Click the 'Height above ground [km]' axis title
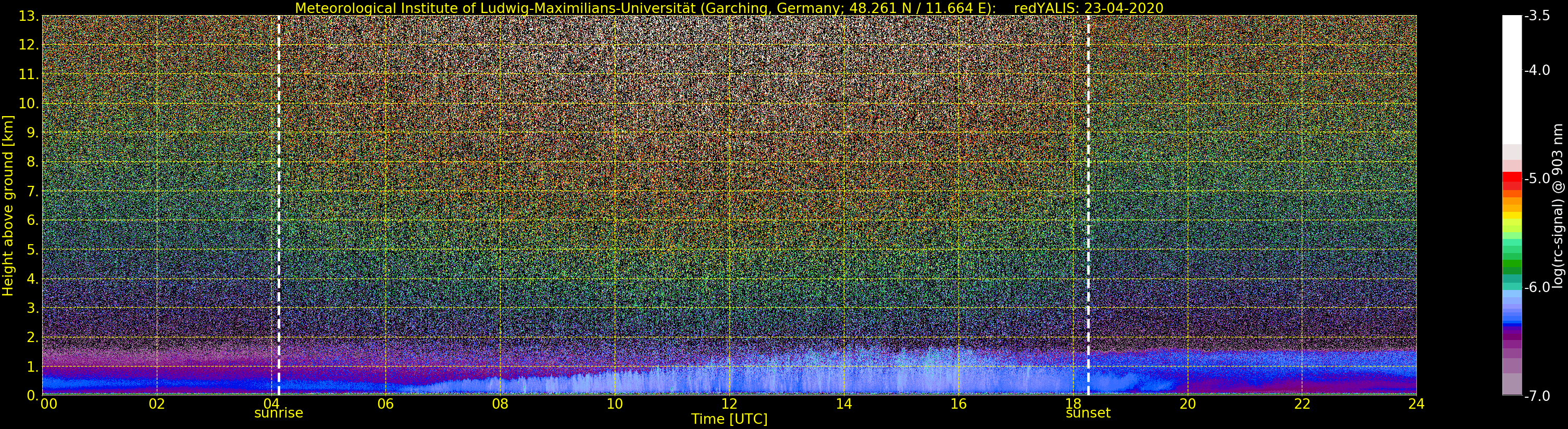The height and width of the screenshot is (429, 1568). 8,206
